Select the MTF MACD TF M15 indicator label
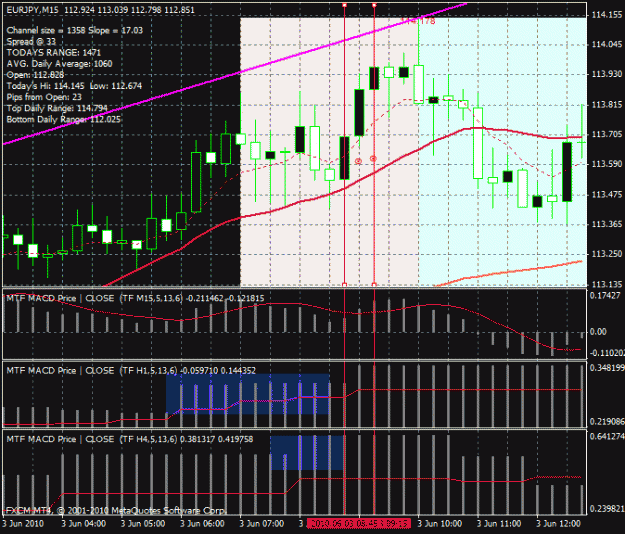The width and height of the screenshot is (625, 534). pos(135,298)
